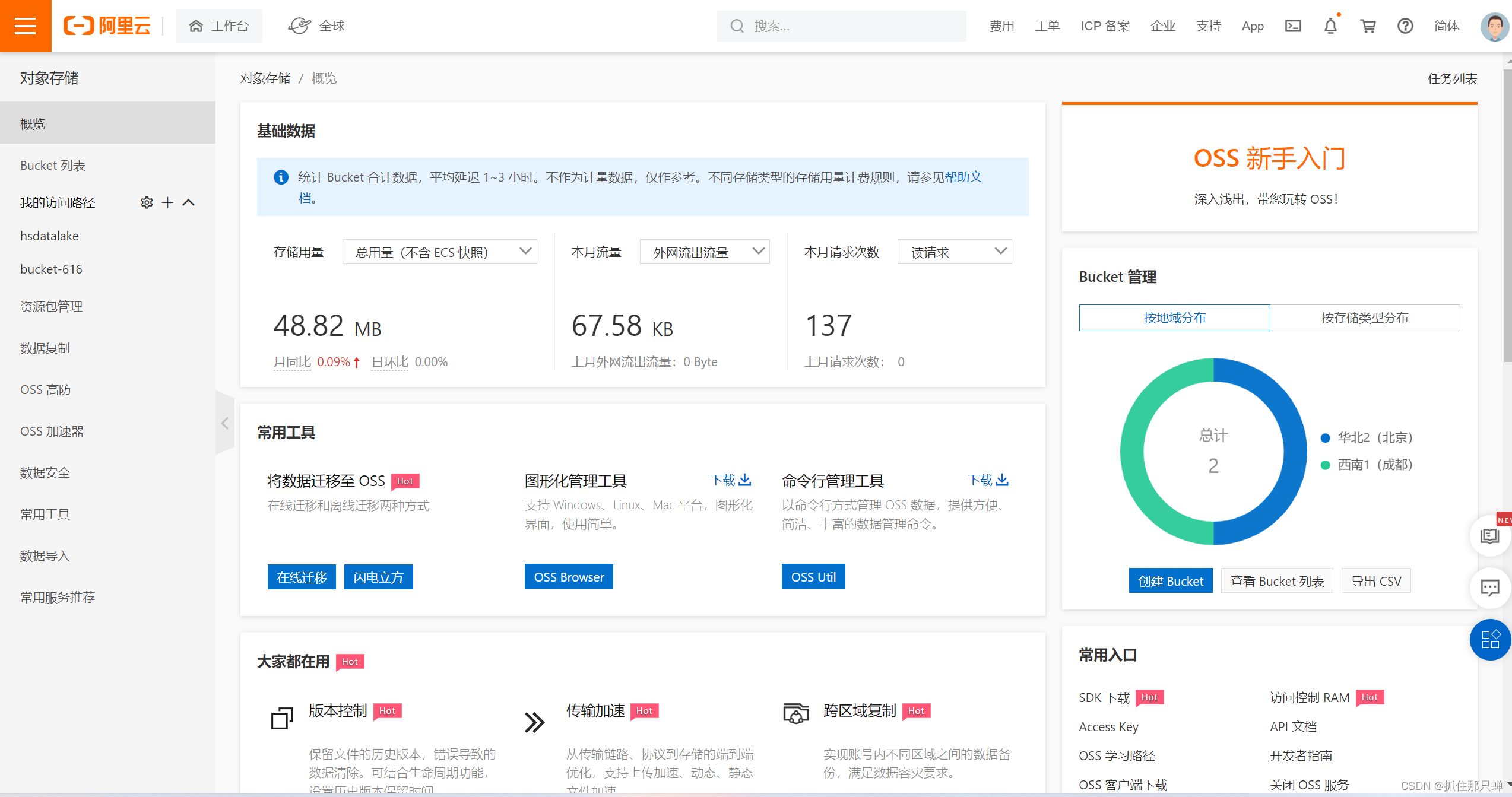1512x797 pixels.
Task: Click the 全球 globe region selector
Action: point(316,26)
